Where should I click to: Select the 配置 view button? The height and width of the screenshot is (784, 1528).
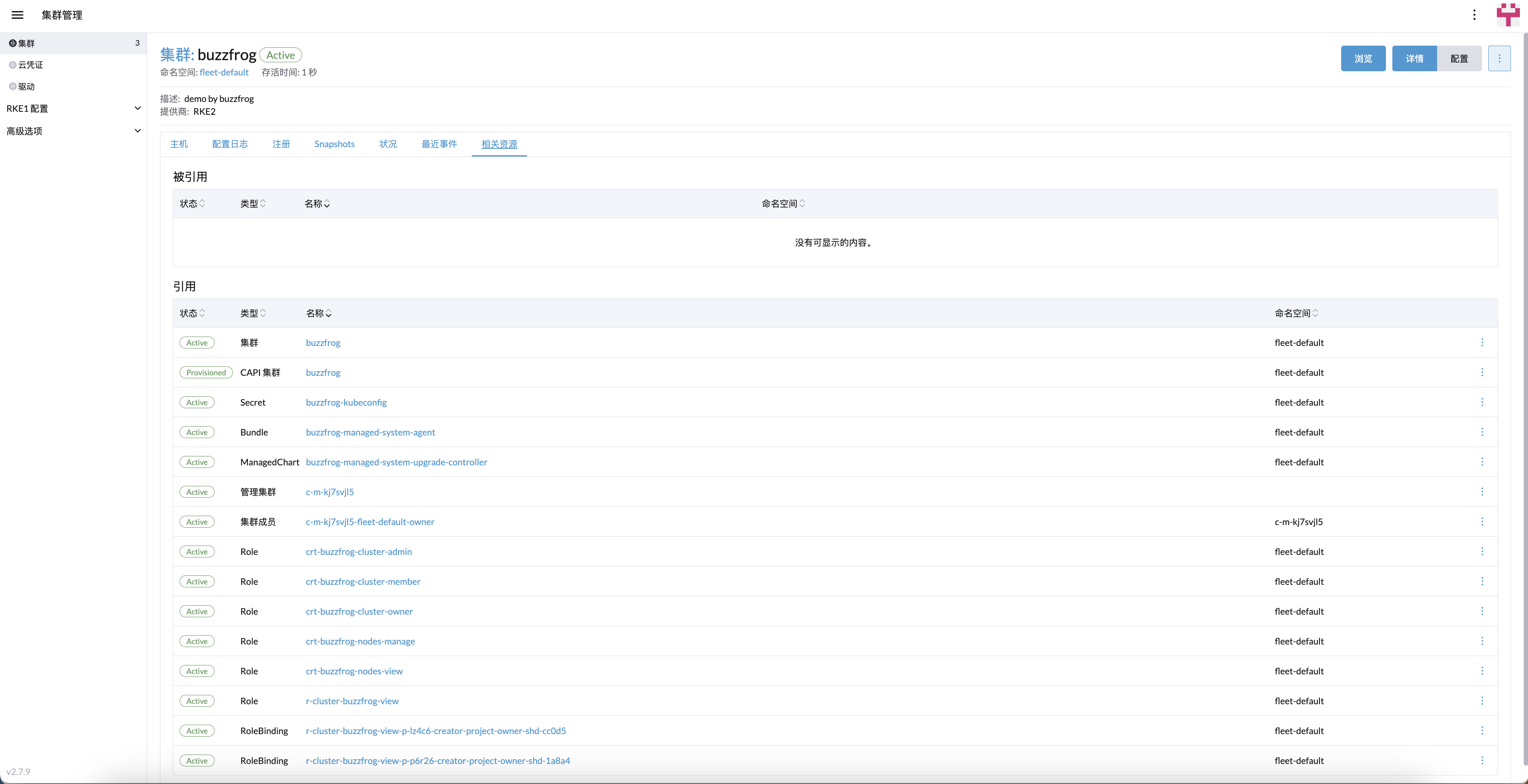point(1458,58)
